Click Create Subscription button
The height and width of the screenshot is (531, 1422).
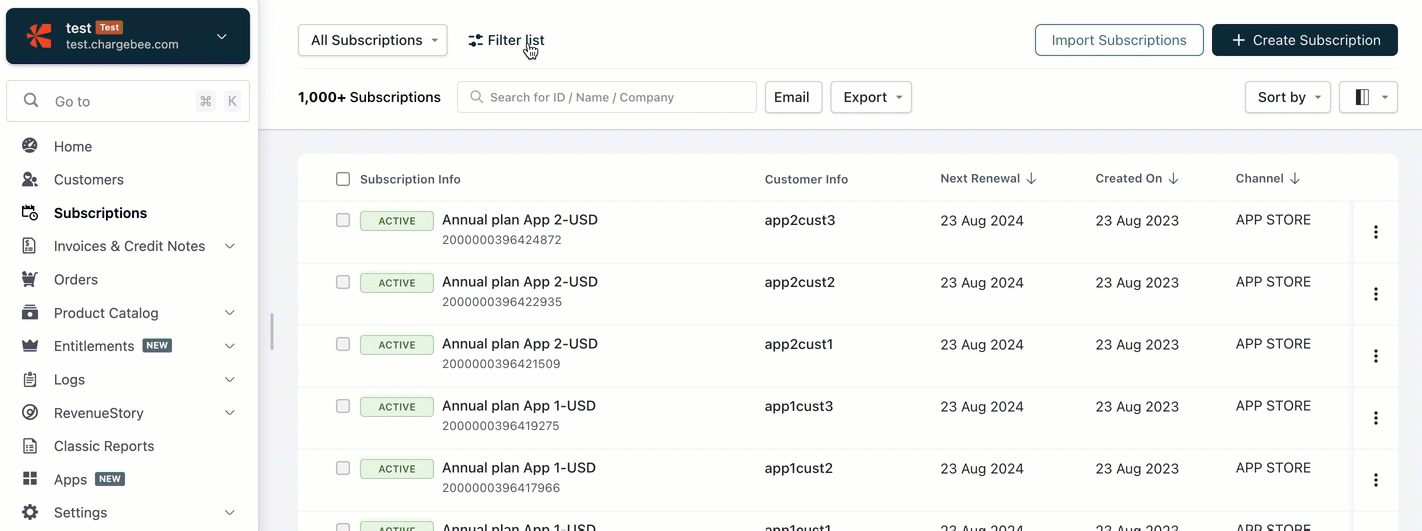coord(1305,40)
